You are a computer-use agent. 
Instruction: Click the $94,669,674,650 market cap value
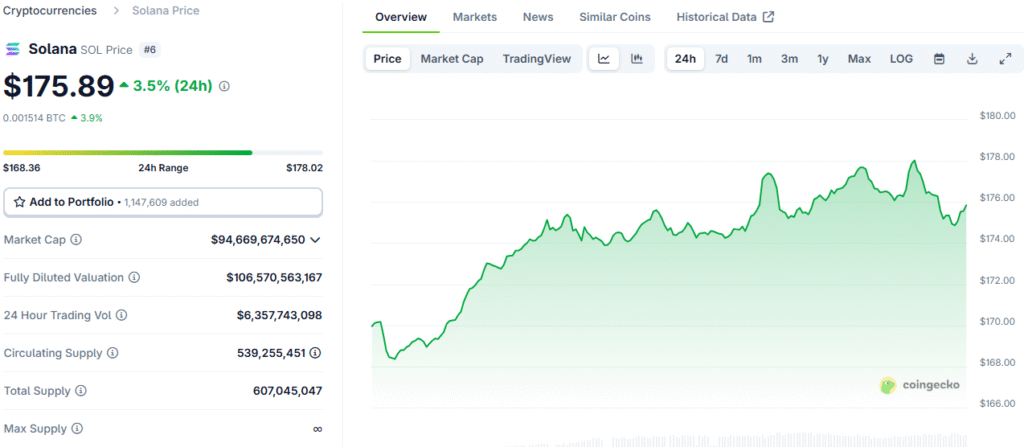click(x=258, y=240)
